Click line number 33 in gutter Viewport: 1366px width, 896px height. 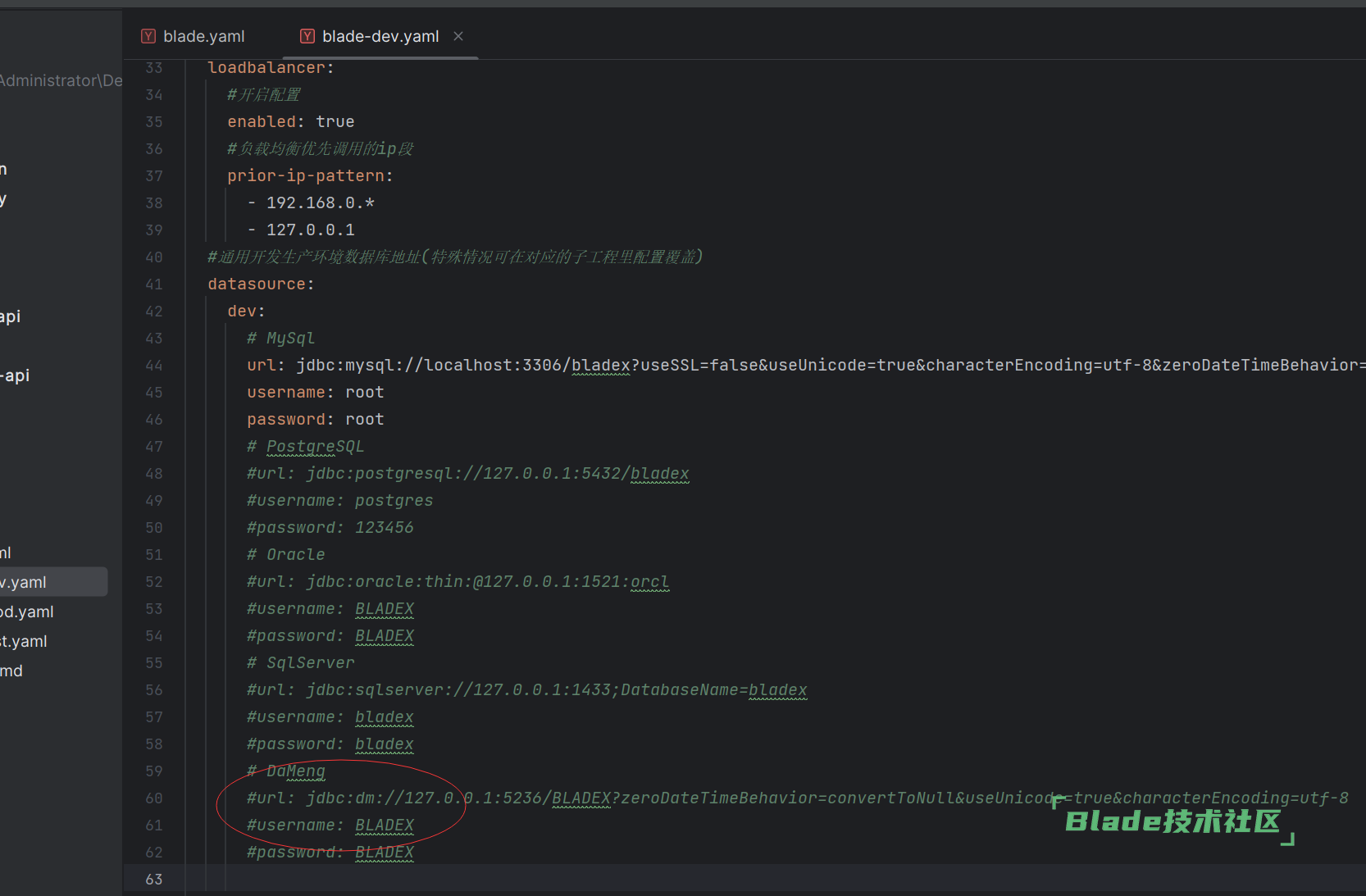[154, 67]
